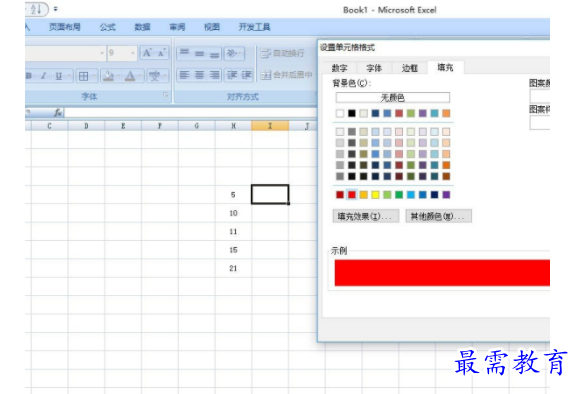This screenshot has height=394, width=576.
Task: Toggle Underline formatting
Action: [x=58, y=76]
